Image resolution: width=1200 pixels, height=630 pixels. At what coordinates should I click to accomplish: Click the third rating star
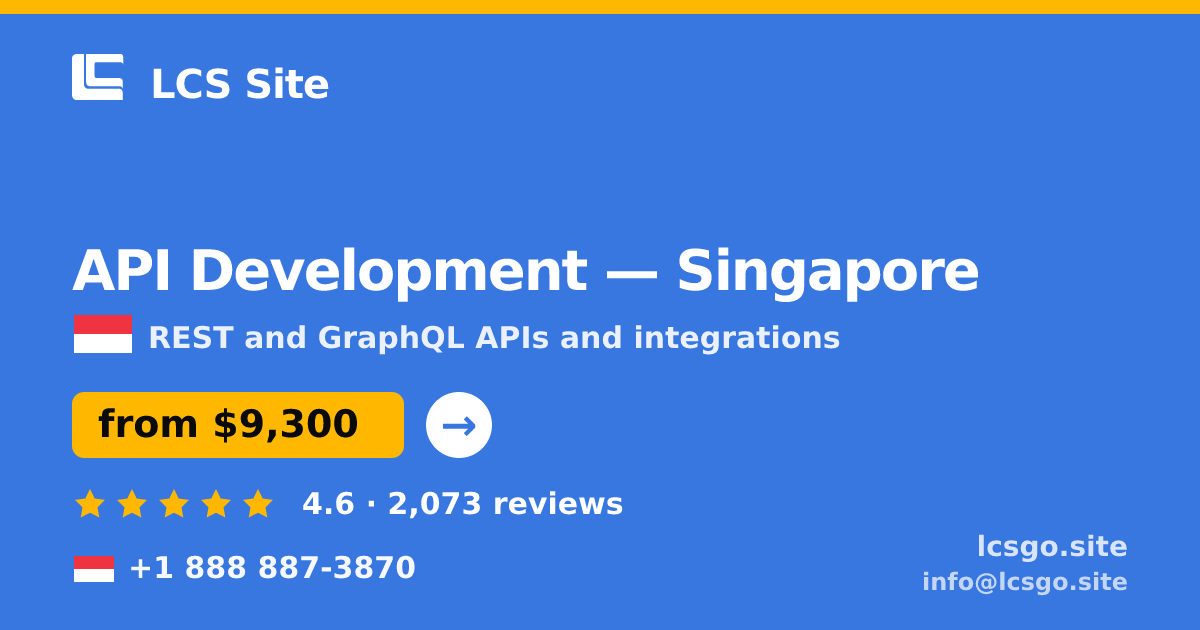[x=174, y=503]
